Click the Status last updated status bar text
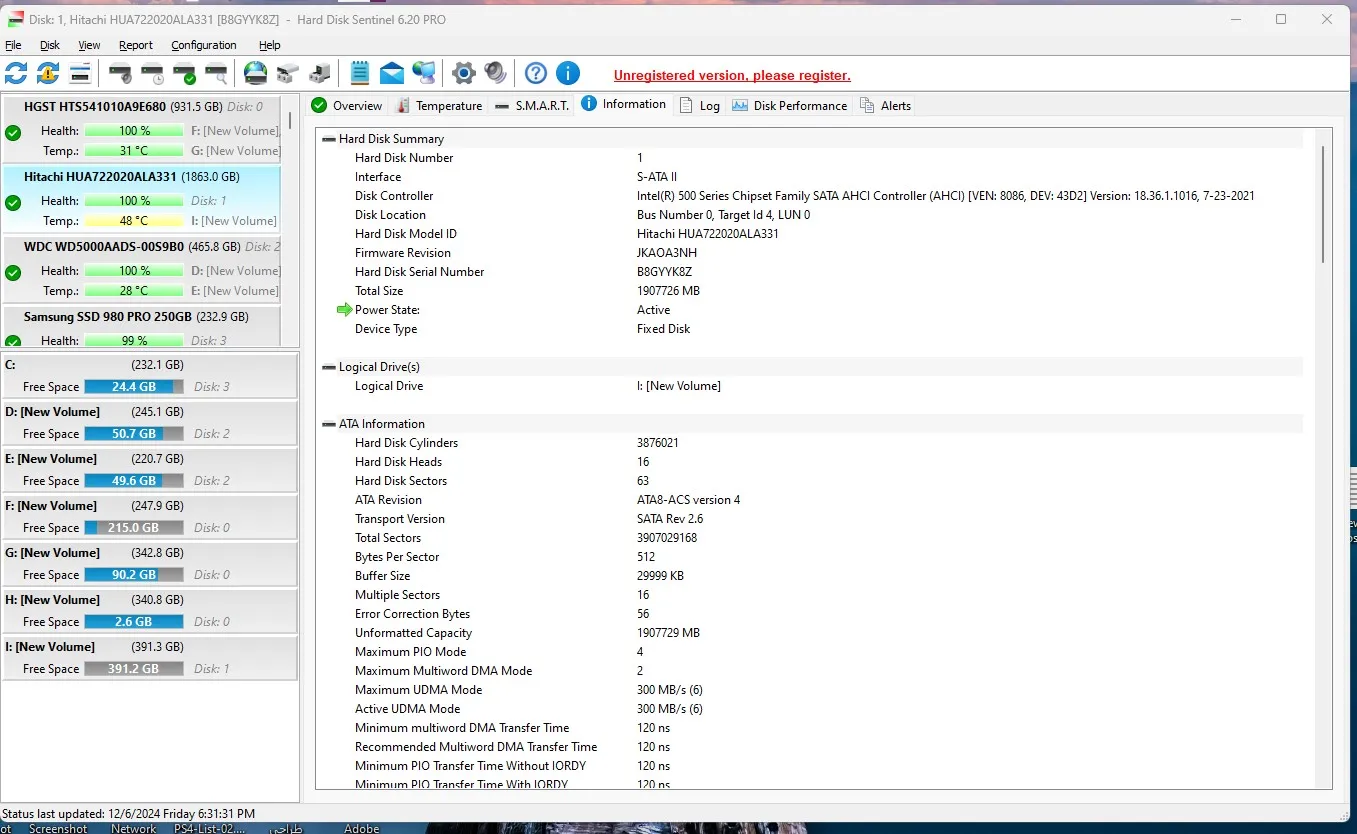Image resolution: width=1357 pixels, height=834 pixels. point(129,814)
